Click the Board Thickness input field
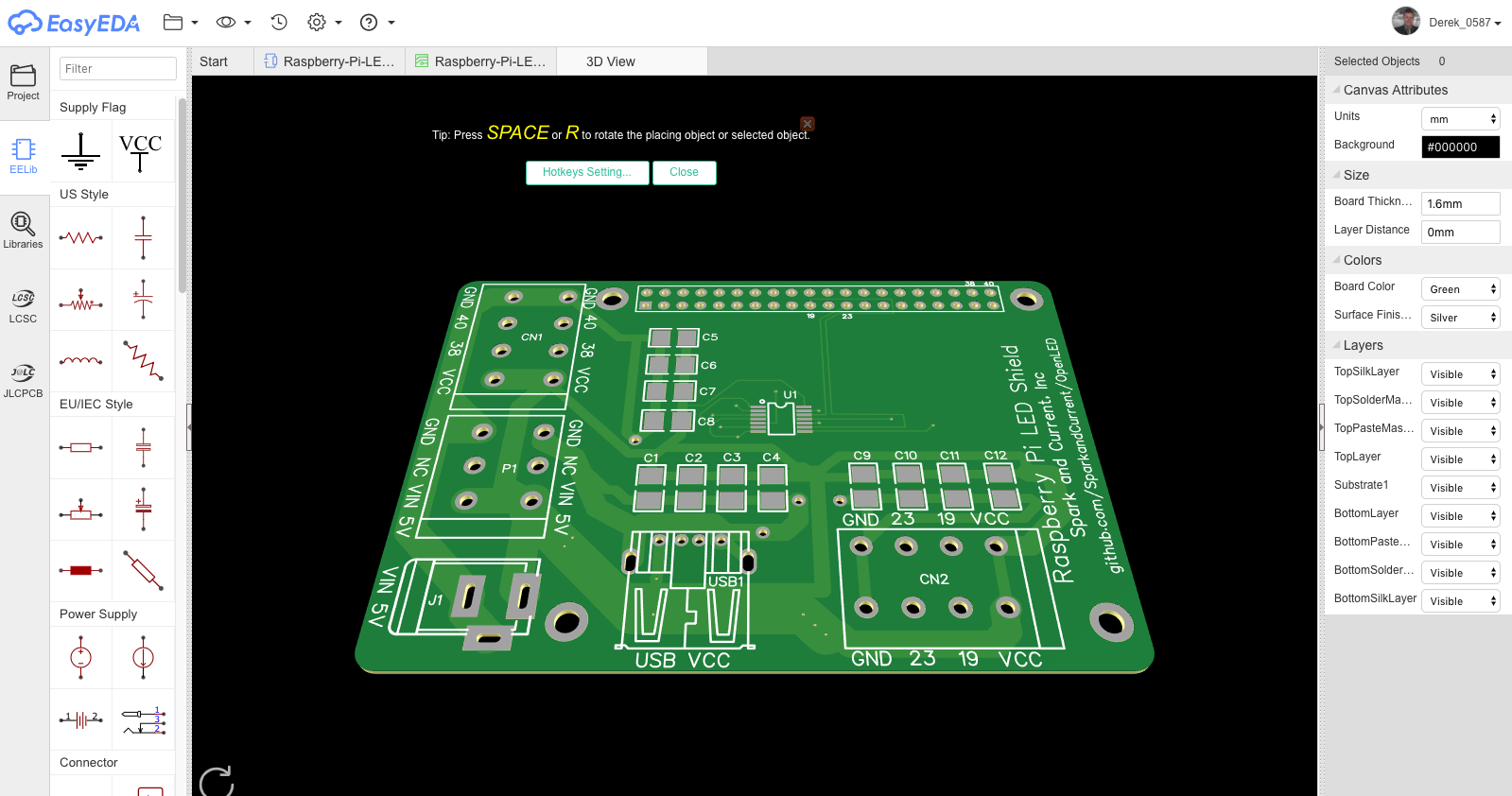1512x796 pixels. [x=1460, y=203]
